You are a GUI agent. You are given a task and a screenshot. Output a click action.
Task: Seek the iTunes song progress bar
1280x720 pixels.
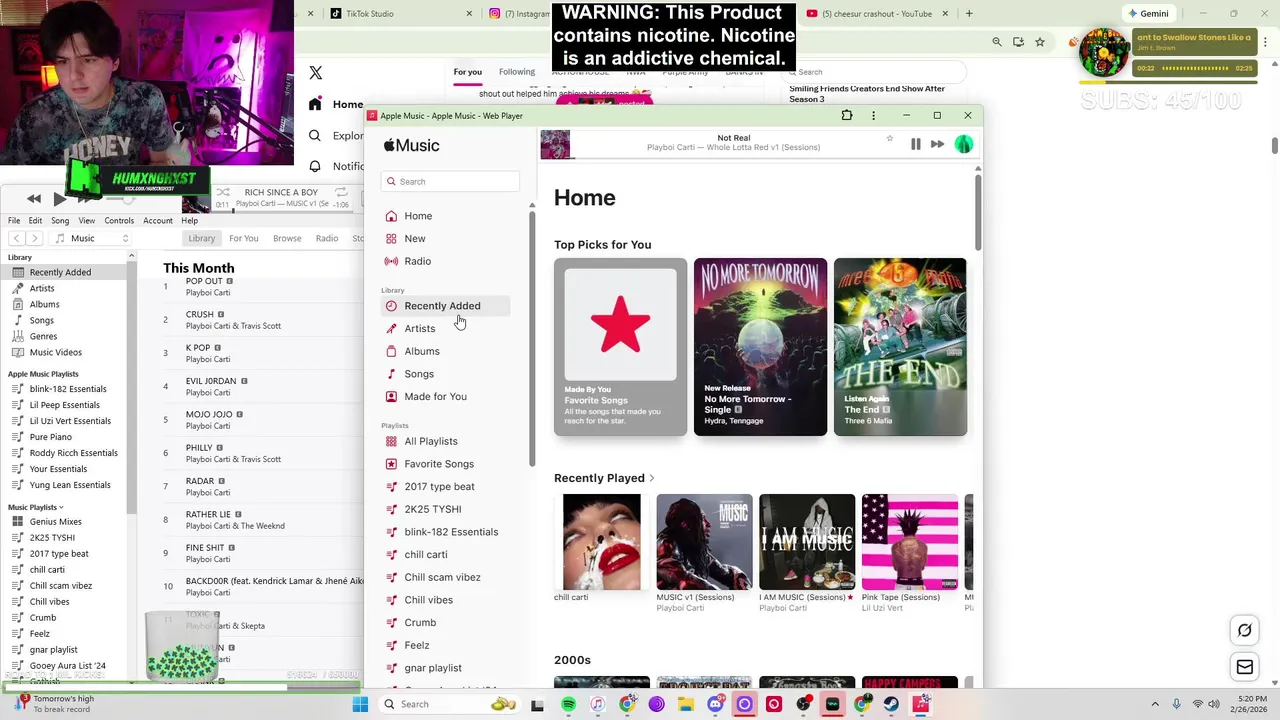tap(280, 210)
